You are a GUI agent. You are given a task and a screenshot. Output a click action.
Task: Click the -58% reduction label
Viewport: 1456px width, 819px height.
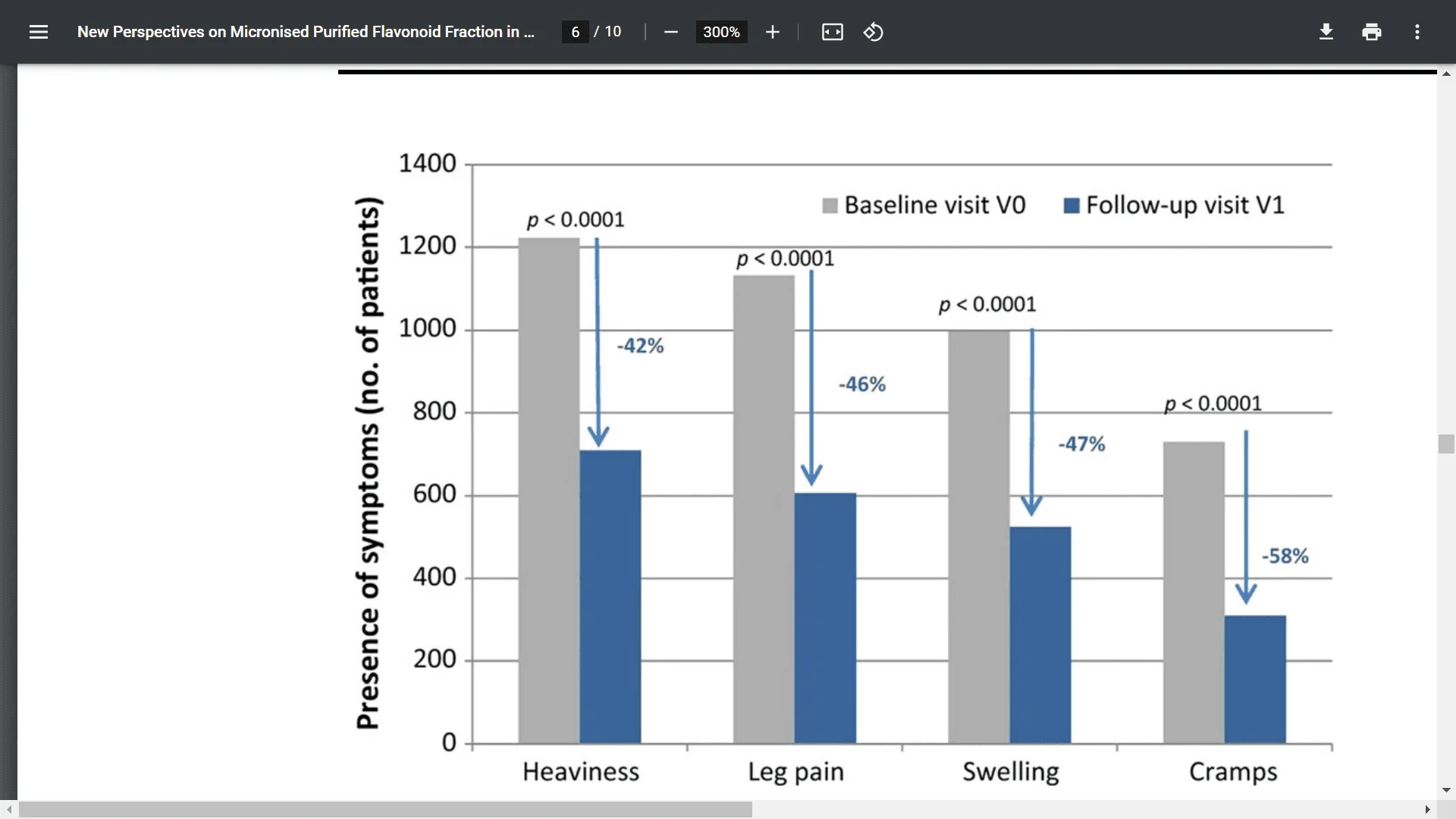(1285, 557)
